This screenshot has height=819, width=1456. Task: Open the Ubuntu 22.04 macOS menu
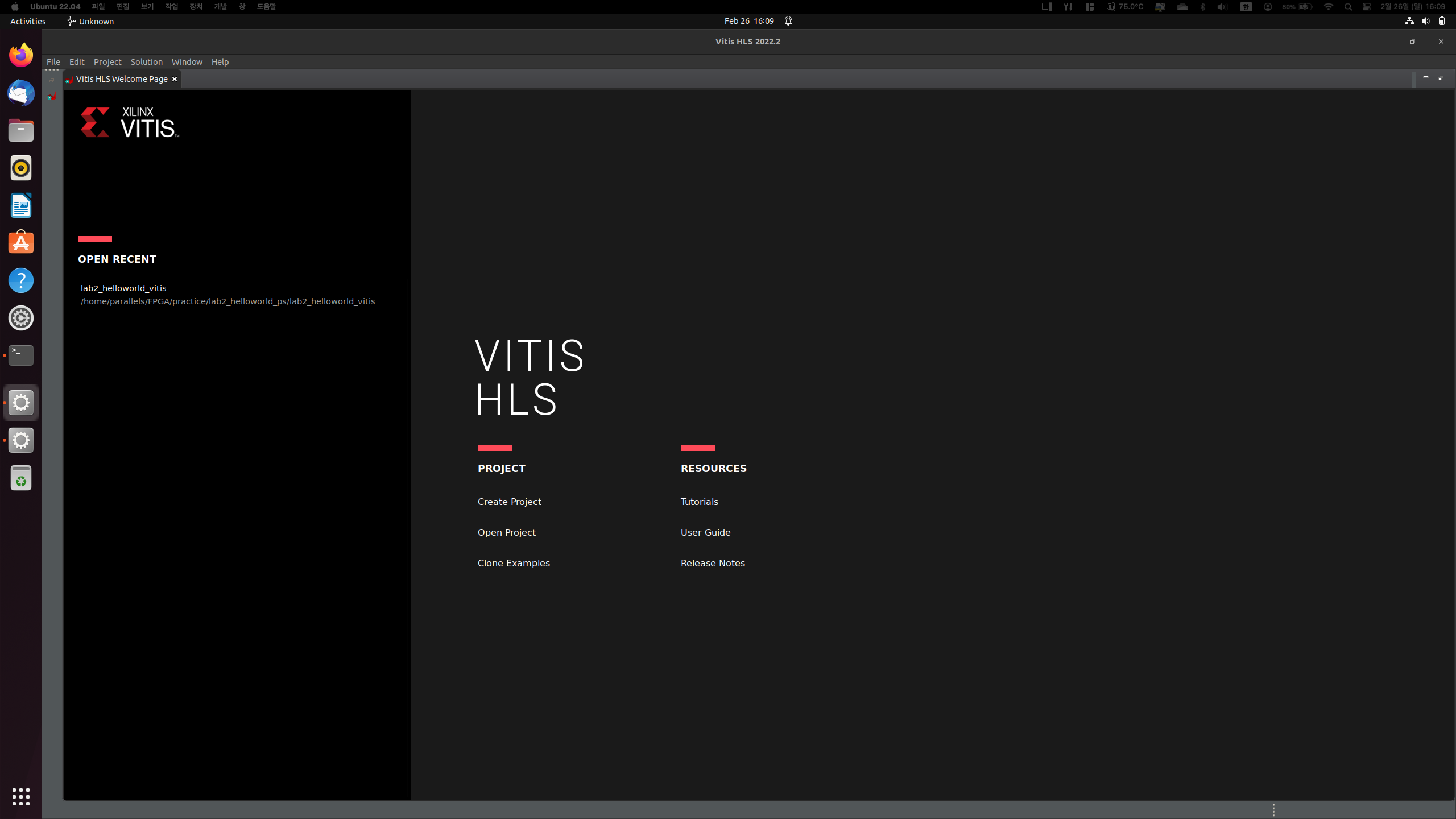(55, 6)
